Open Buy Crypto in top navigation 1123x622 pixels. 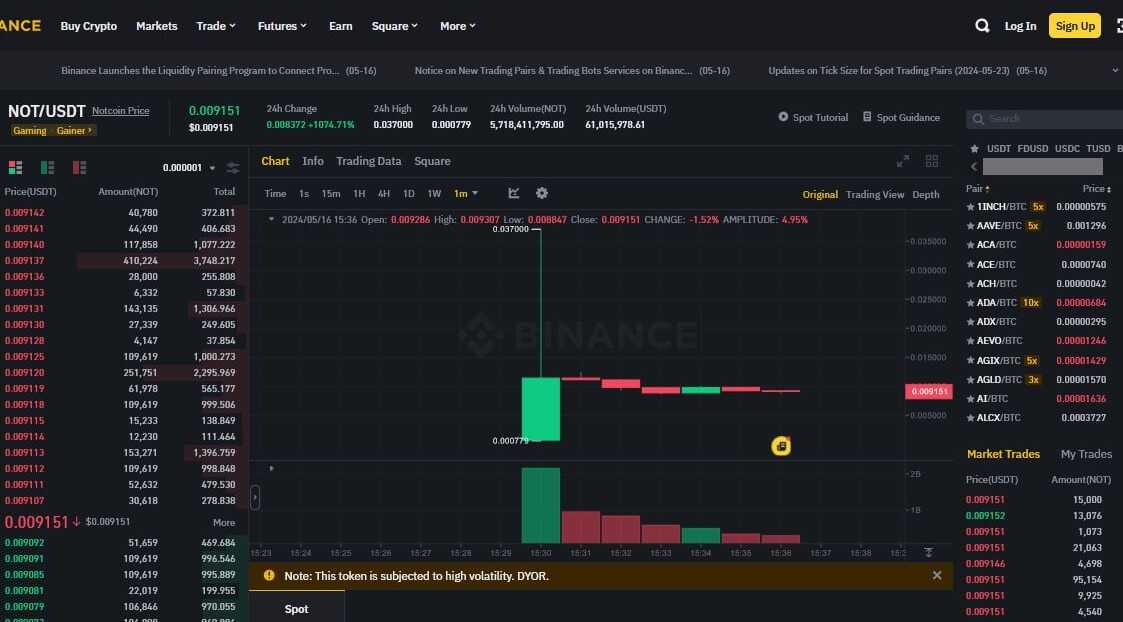89,26
